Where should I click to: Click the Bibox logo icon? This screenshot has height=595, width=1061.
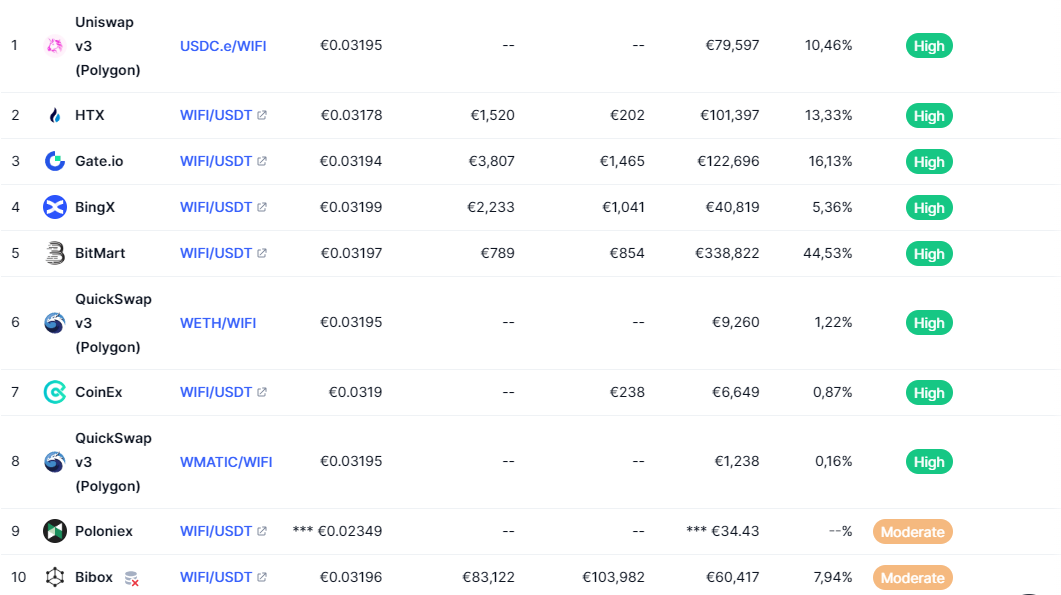click(55, 577)
